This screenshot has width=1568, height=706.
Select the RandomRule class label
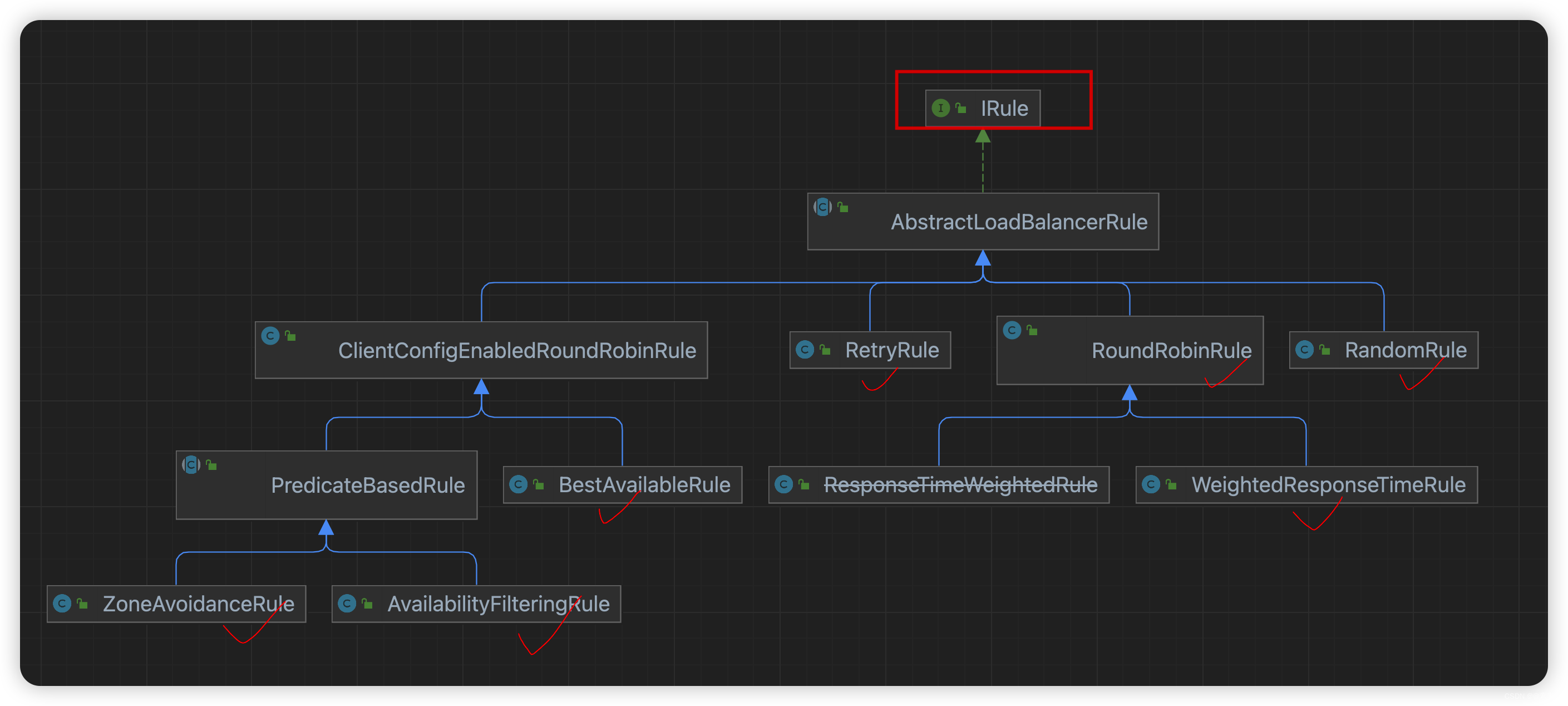pyautogui.click(x=1406, y=350)
